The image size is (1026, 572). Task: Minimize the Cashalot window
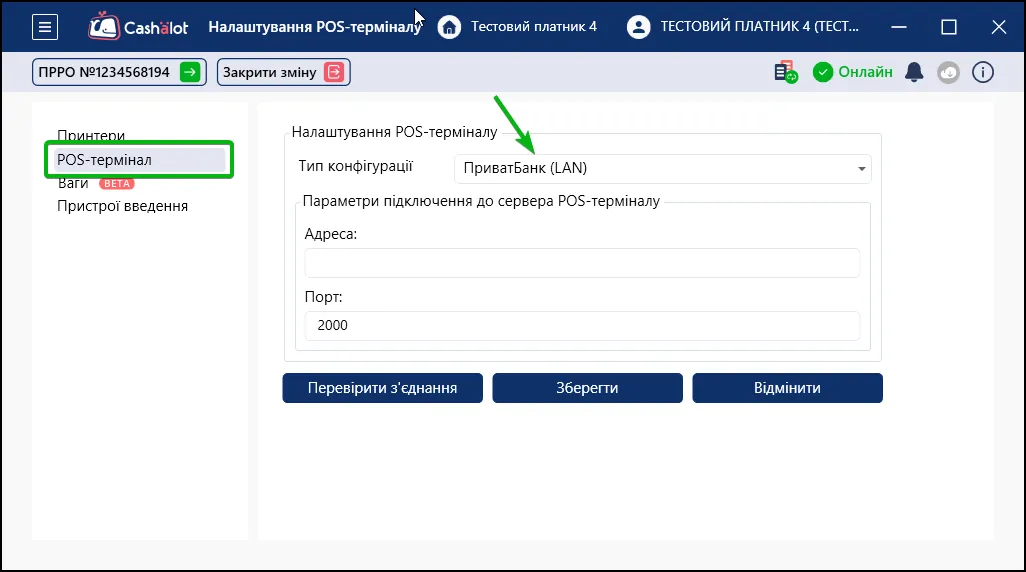899,27
